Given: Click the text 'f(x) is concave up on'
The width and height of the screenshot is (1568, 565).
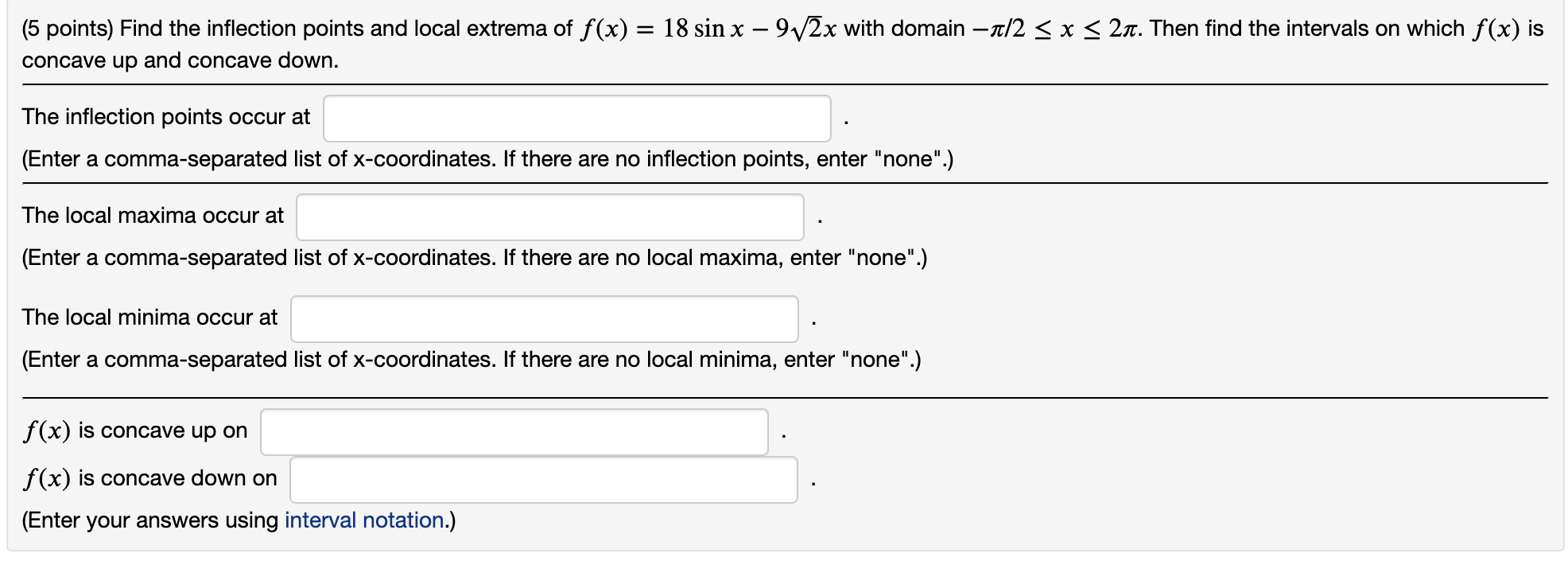Looking at the screenshot, I should [134, 431].
